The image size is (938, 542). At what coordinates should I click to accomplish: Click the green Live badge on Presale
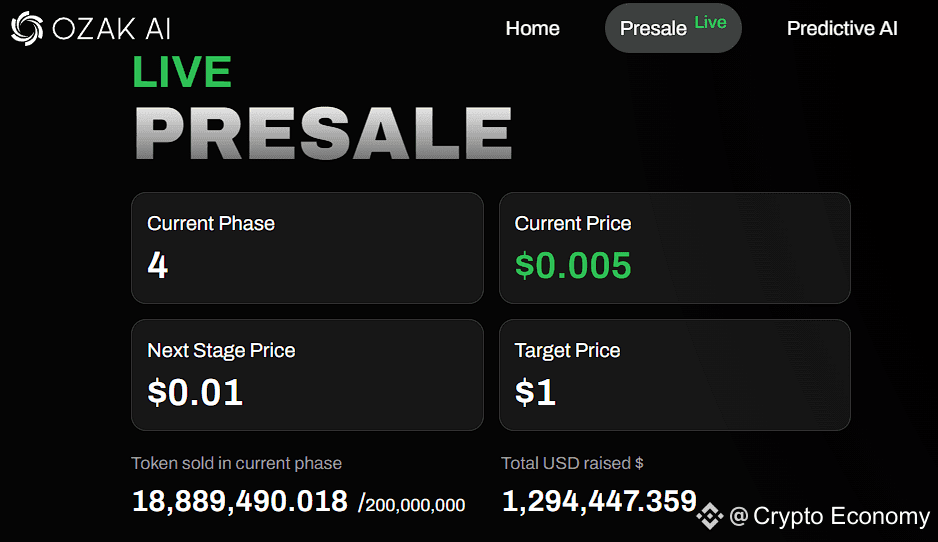[710, 22]
